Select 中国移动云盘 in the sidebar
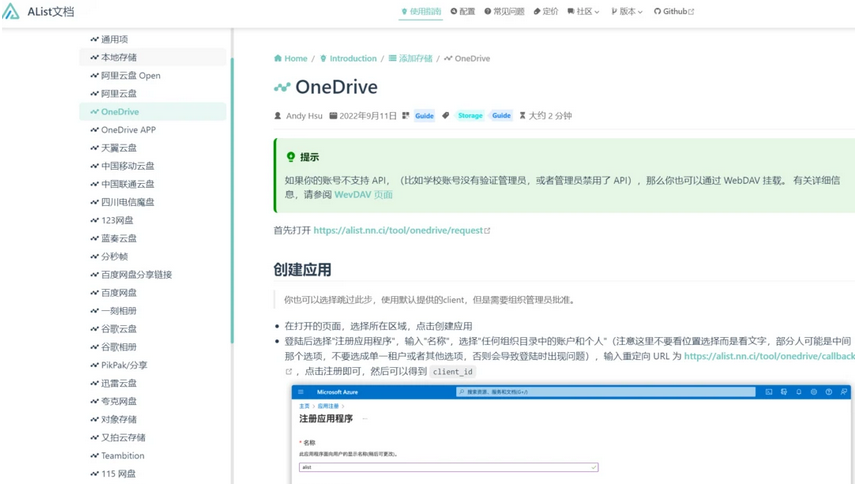Image resolution: width=857 pixels, height=484 pixels. pyautogui.click(x=152, y=166)
